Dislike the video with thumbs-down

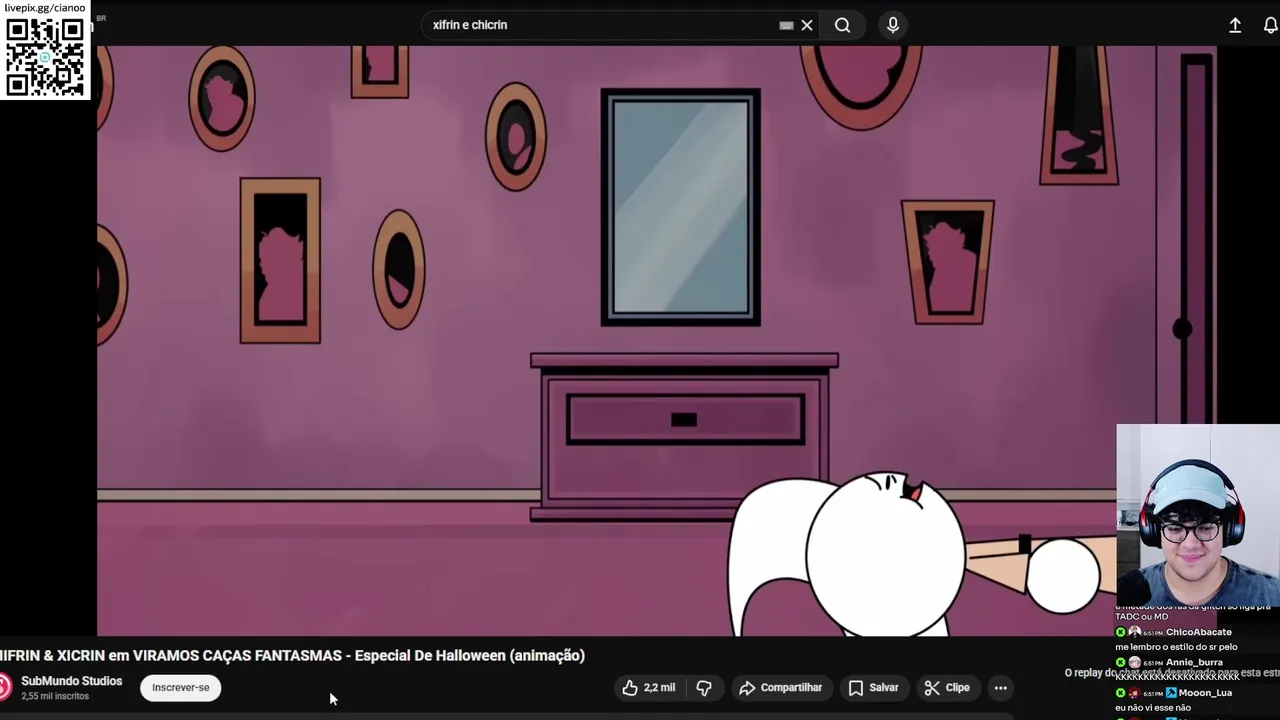704,688
